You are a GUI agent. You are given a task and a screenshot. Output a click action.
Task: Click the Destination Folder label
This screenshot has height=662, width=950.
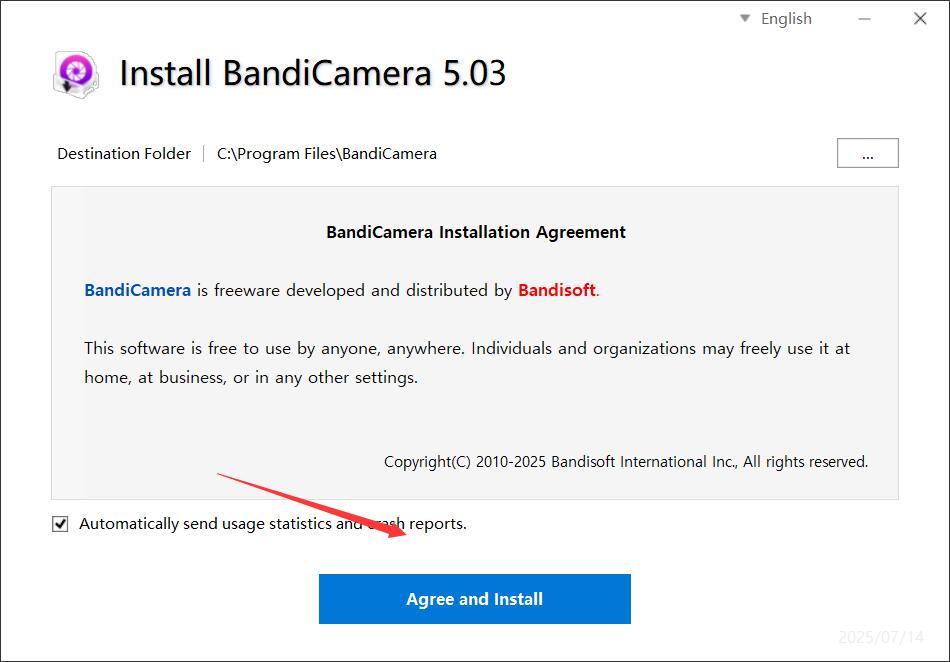(x=124, y=154)
